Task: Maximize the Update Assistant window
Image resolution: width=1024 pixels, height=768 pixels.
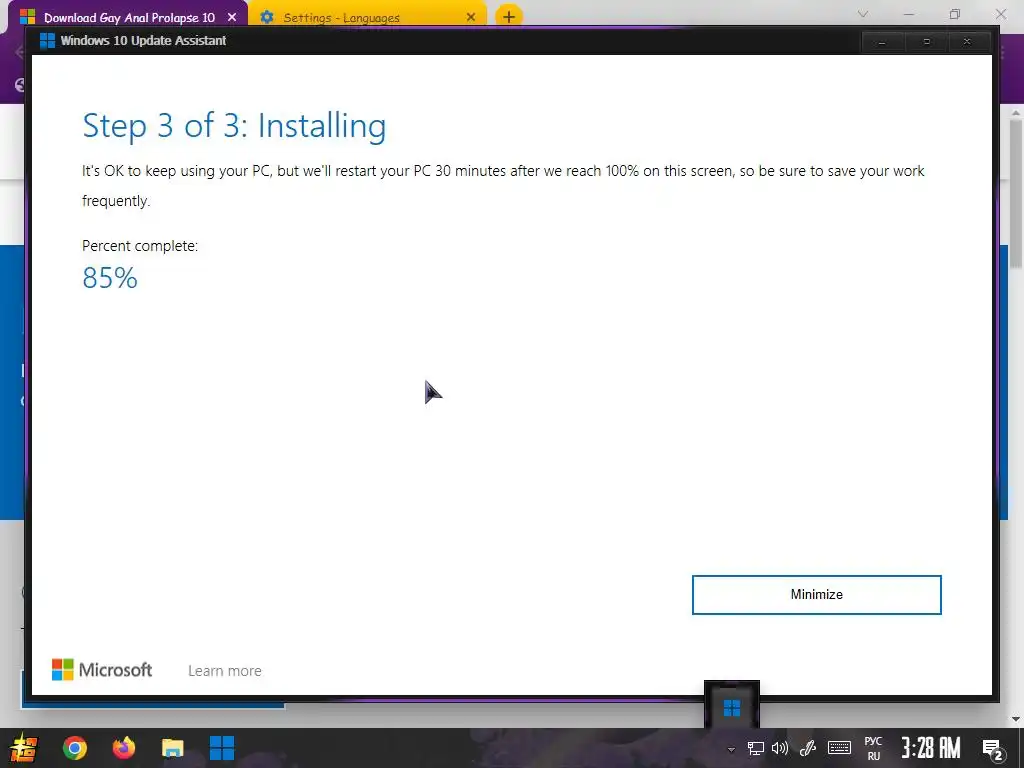Action: (926, 42)
